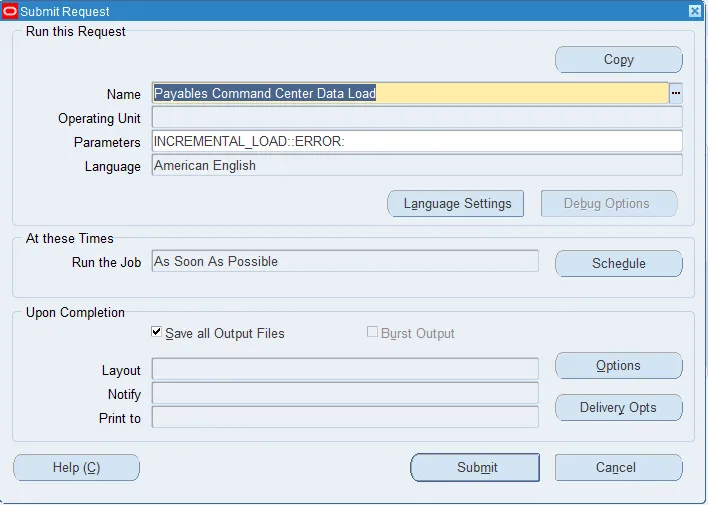Viewport: 708px width, 505px height.
Task: Open the Schedule dialog
Action: pyautogui.click(x=619, y=263)
